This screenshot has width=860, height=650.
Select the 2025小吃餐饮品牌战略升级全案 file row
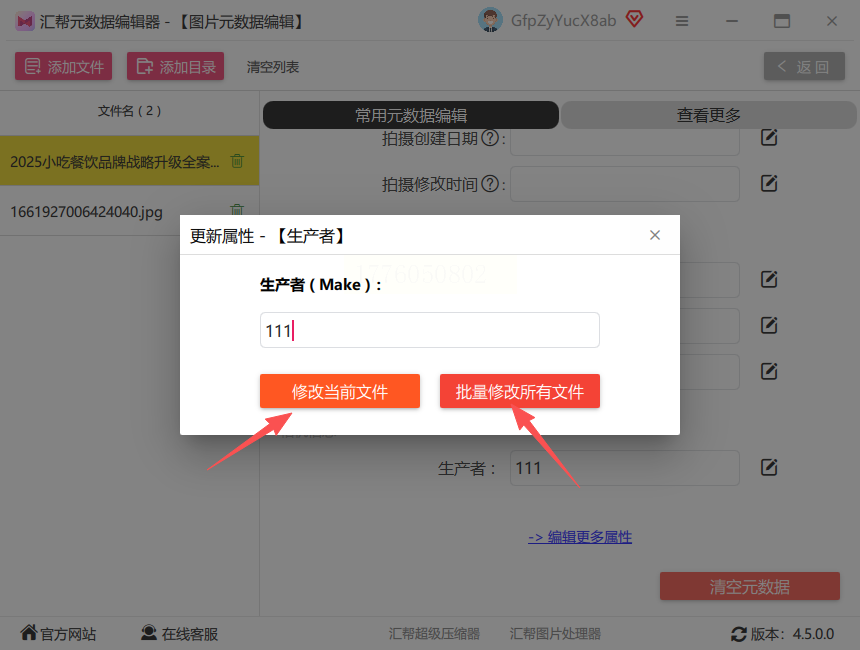pyautogui.click(x=129, y=161)
